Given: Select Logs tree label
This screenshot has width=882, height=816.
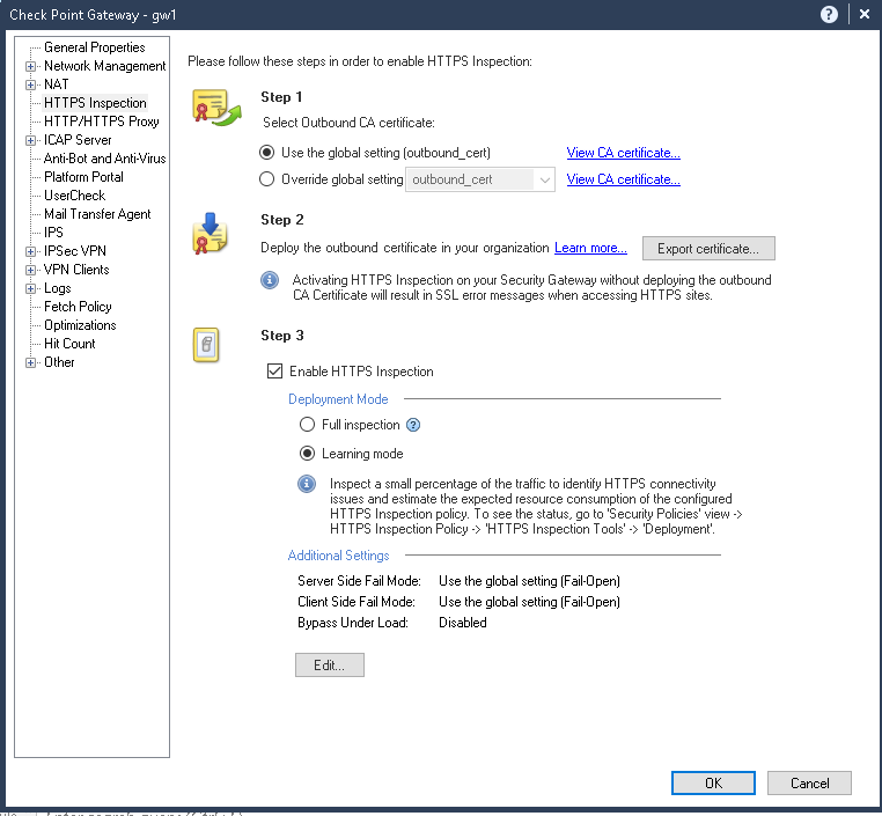Looking at the screenshot, I should 57,288.
